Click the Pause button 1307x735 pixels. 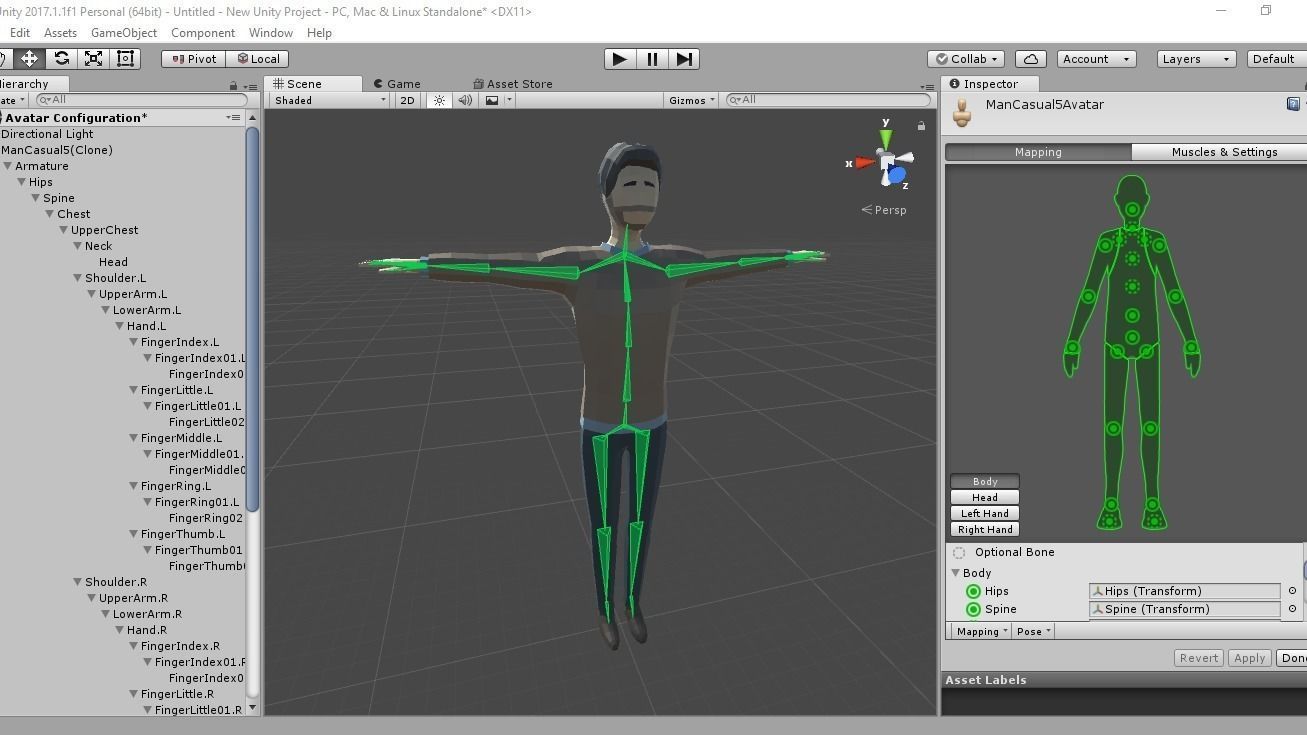[x=652, y=59]
